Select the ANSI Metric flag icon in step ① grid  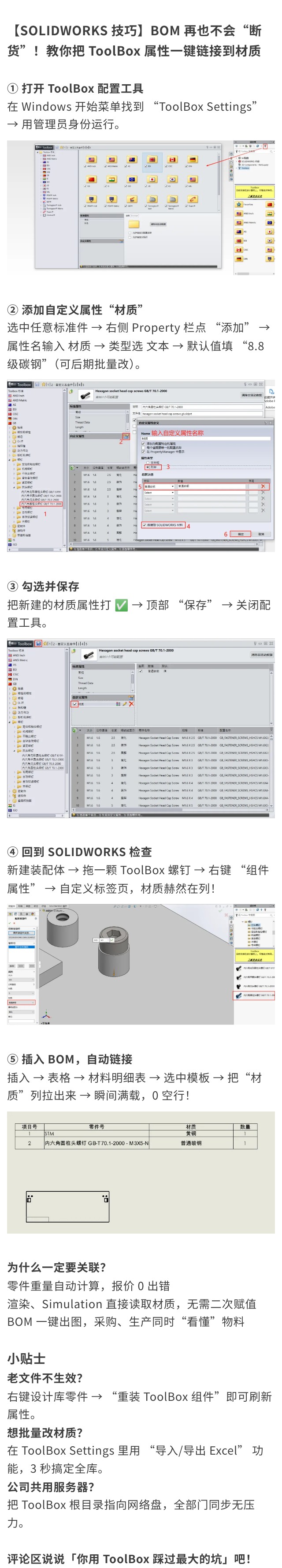tap(112, 160)
